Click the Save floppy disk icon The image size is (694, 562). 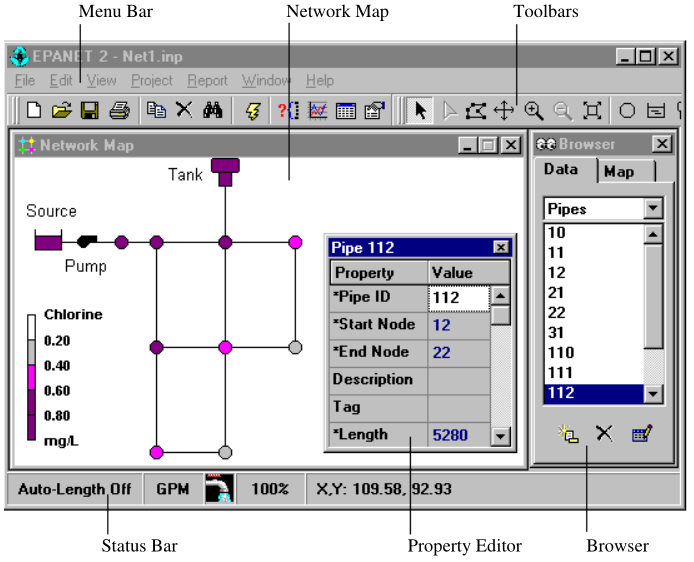[89, 111]
